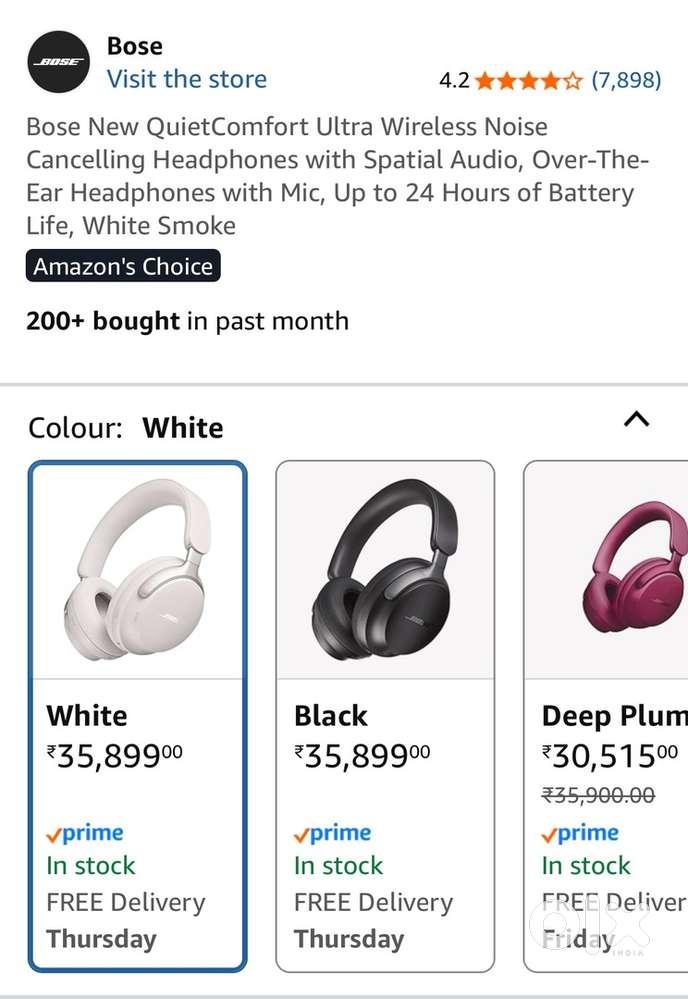Open the Visit the store link
Image resolution: width=688 pixels, height=999 pixels.
click(x=186, y=79)
